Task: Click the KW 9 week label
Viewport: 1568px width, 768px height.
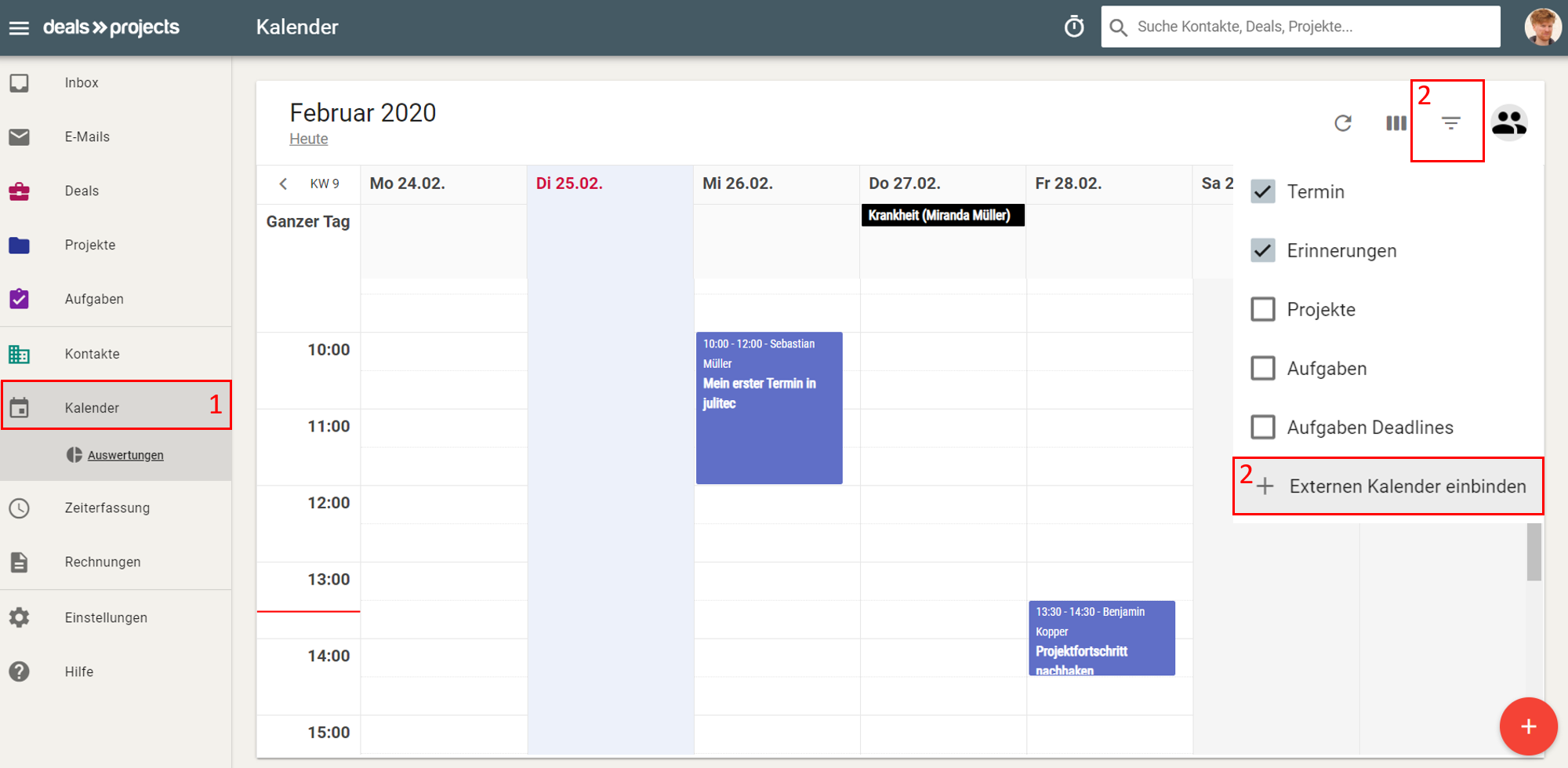Action: [x=325, y=184]
